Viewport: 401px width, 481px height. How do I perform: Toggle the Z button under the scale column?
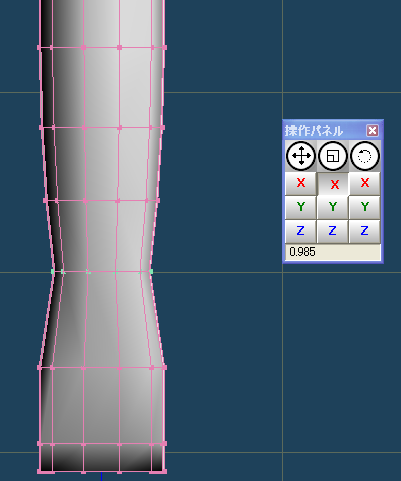click(333, 231)
